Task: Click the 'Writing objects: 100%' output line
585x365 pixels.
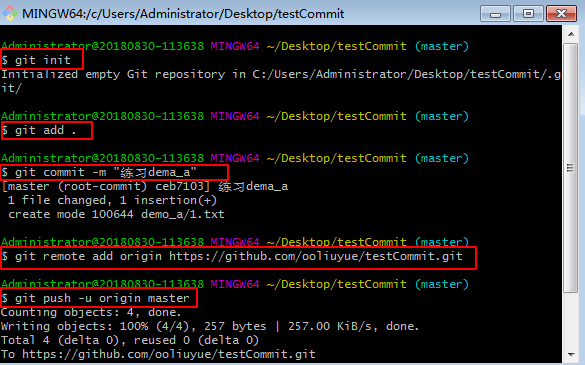Action: click(x=210, y=326)
